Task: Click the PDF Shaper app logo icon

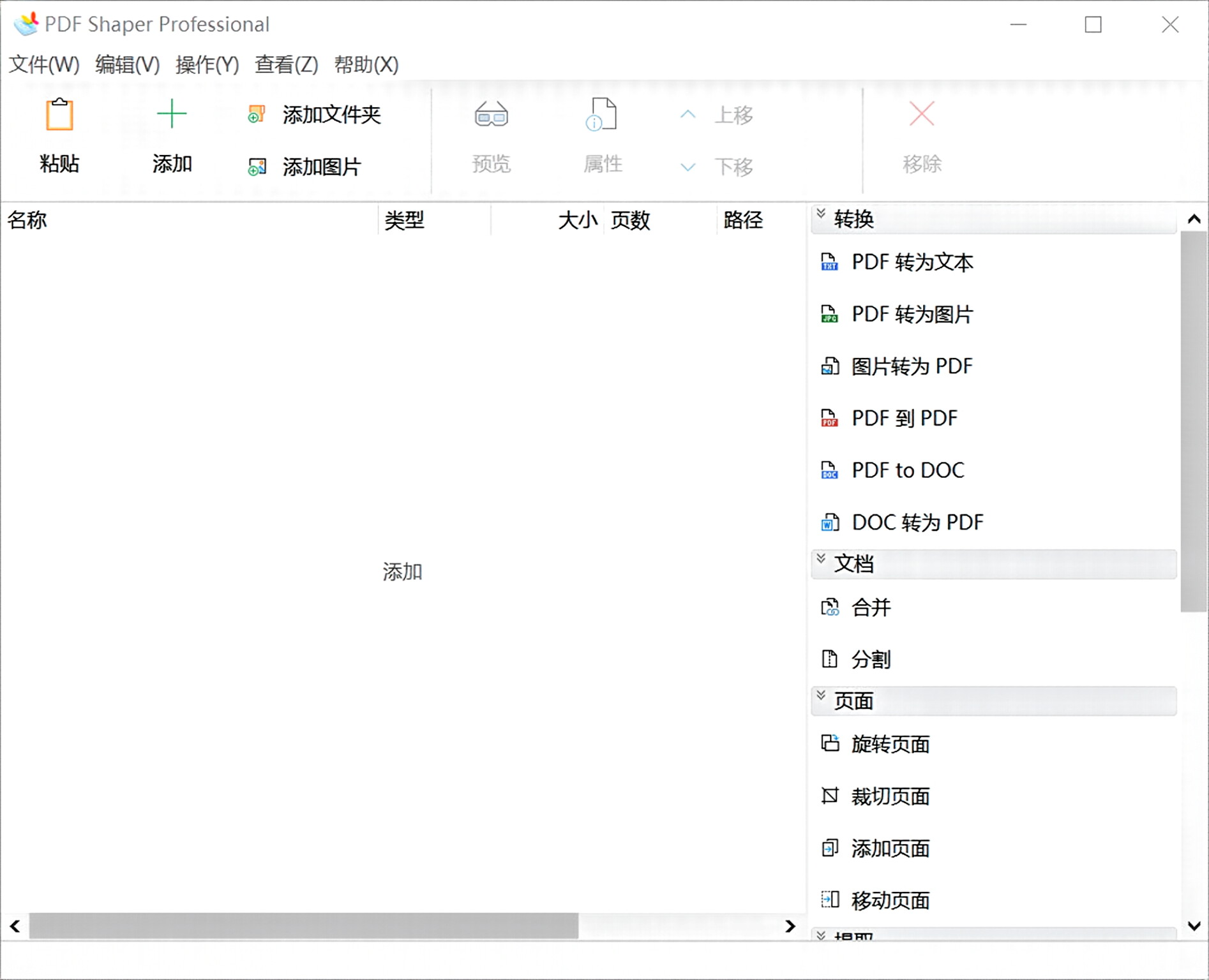Action: pos(26,24)
